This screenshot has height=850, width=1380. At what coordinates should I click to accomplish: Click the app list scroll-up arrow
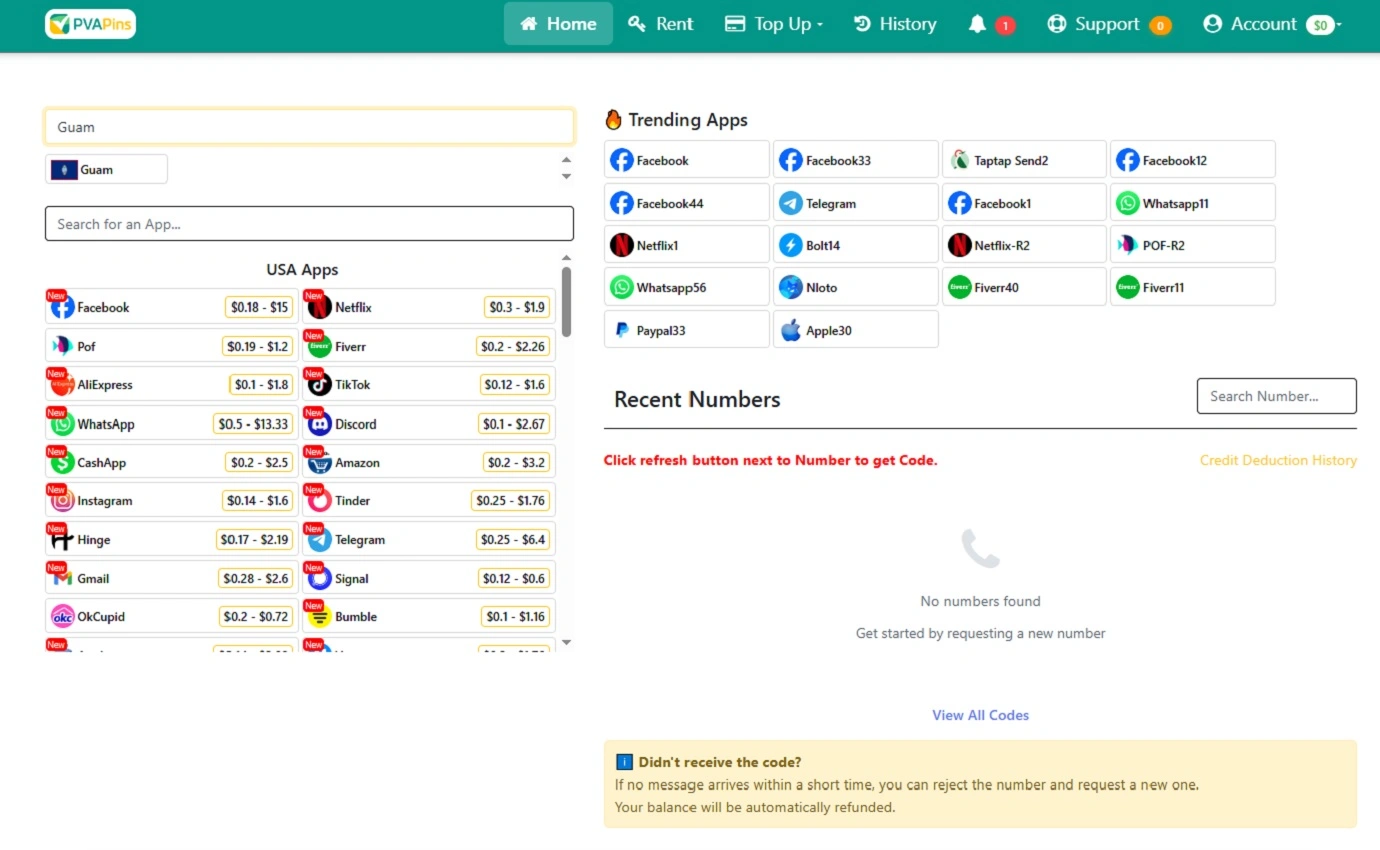[567, 258]
